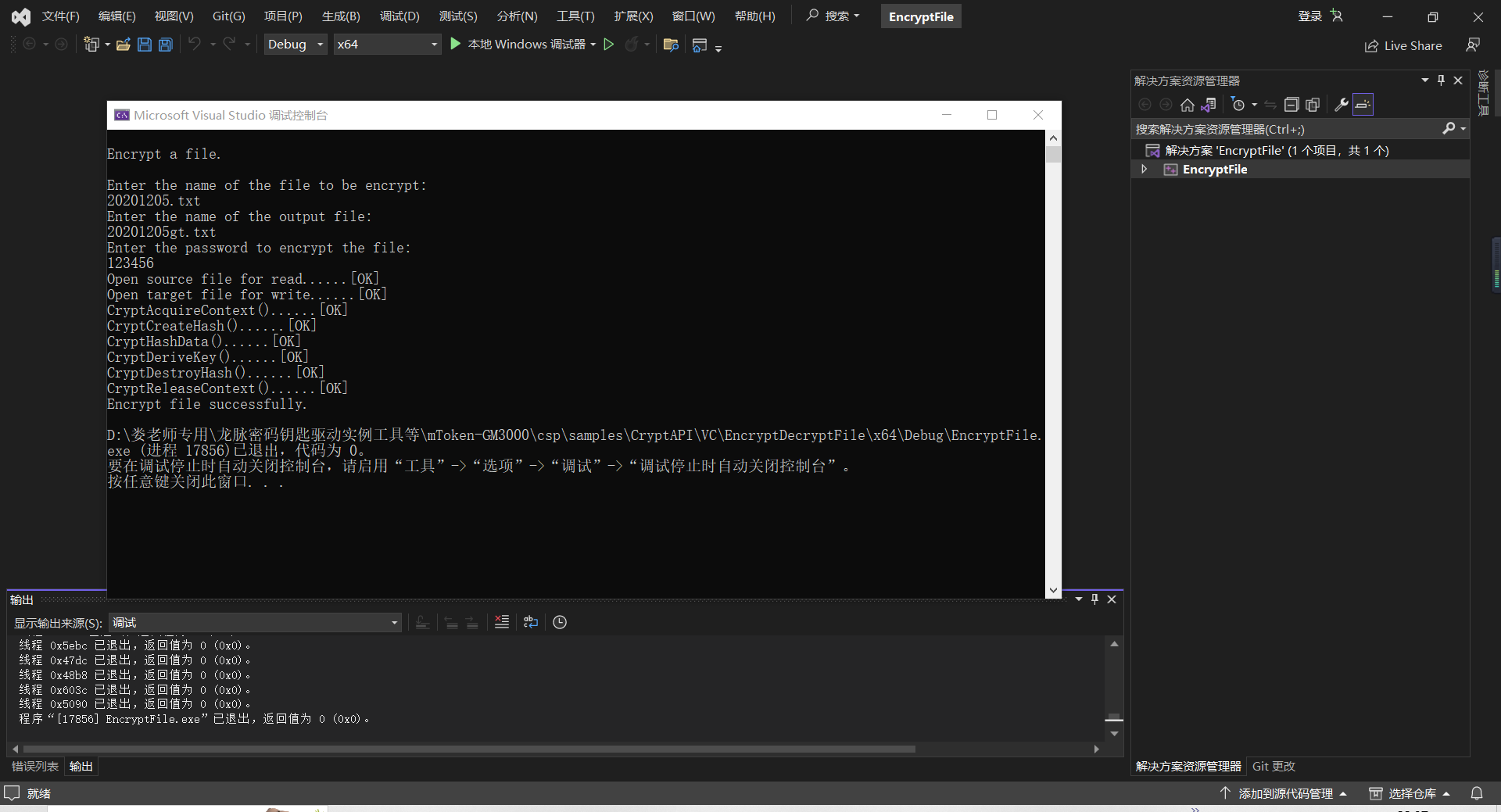Save all files
The image size is (1501, 812).
pos(166,45)
